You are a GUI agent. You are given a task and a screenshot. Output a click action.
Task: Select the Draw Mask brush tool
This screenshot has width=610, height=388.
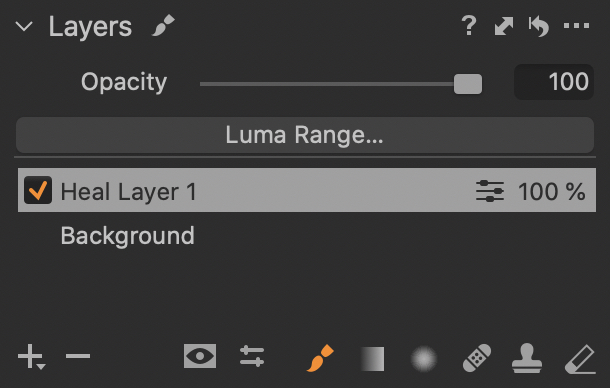320,358
